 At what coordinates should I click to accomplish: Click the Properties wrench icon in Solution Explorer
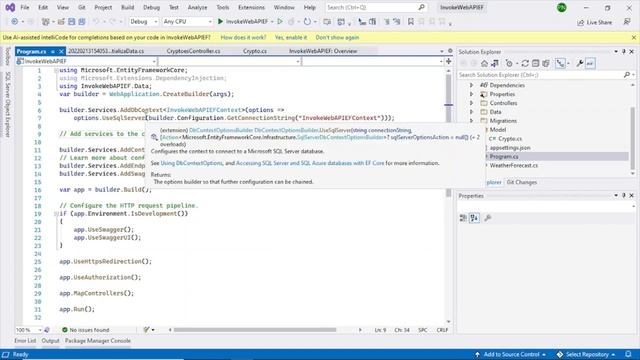click(580, 63)
